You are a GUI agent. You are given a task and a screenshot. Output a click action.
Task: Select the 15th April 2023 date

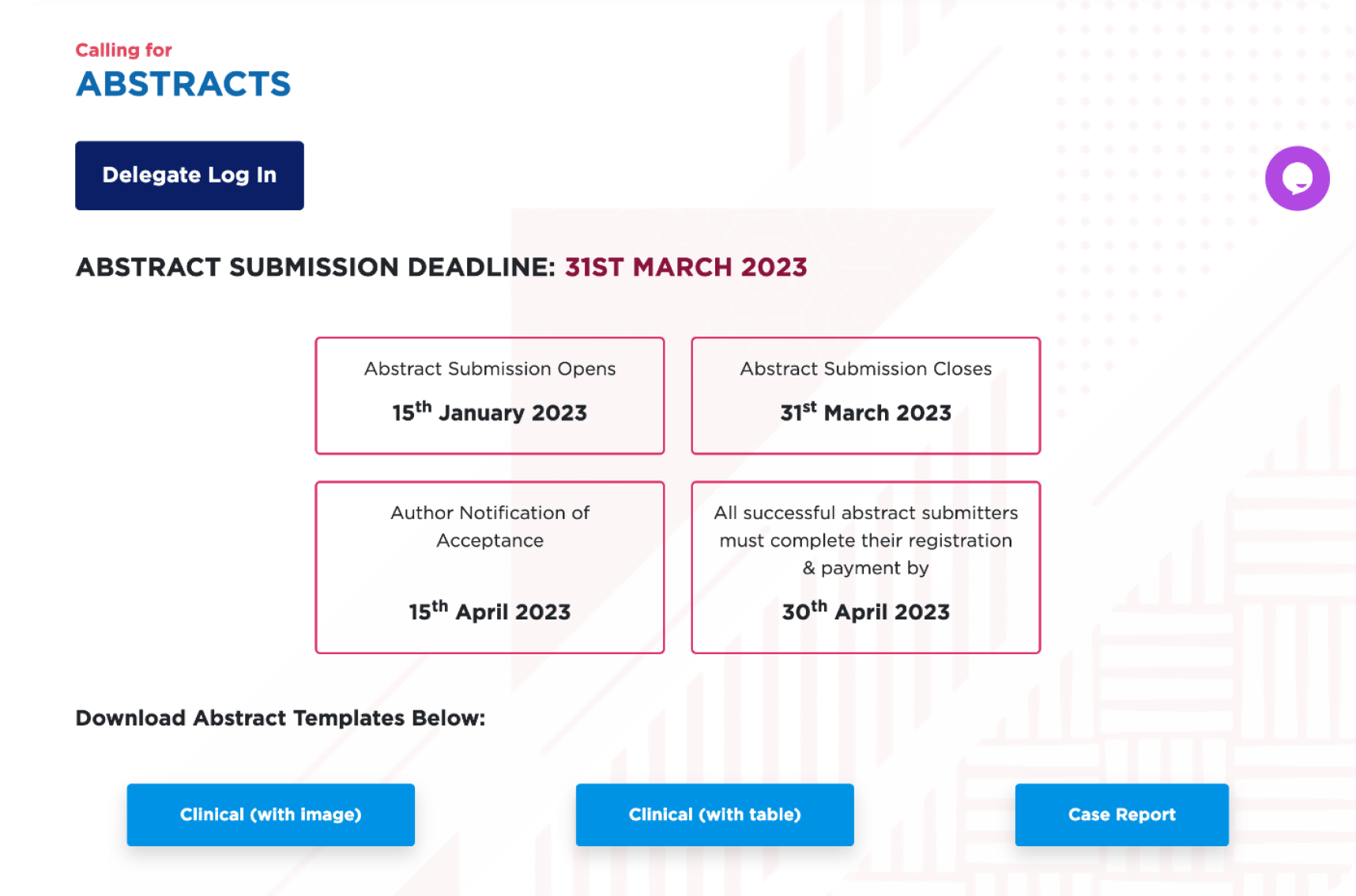click(x=490, y=612)
